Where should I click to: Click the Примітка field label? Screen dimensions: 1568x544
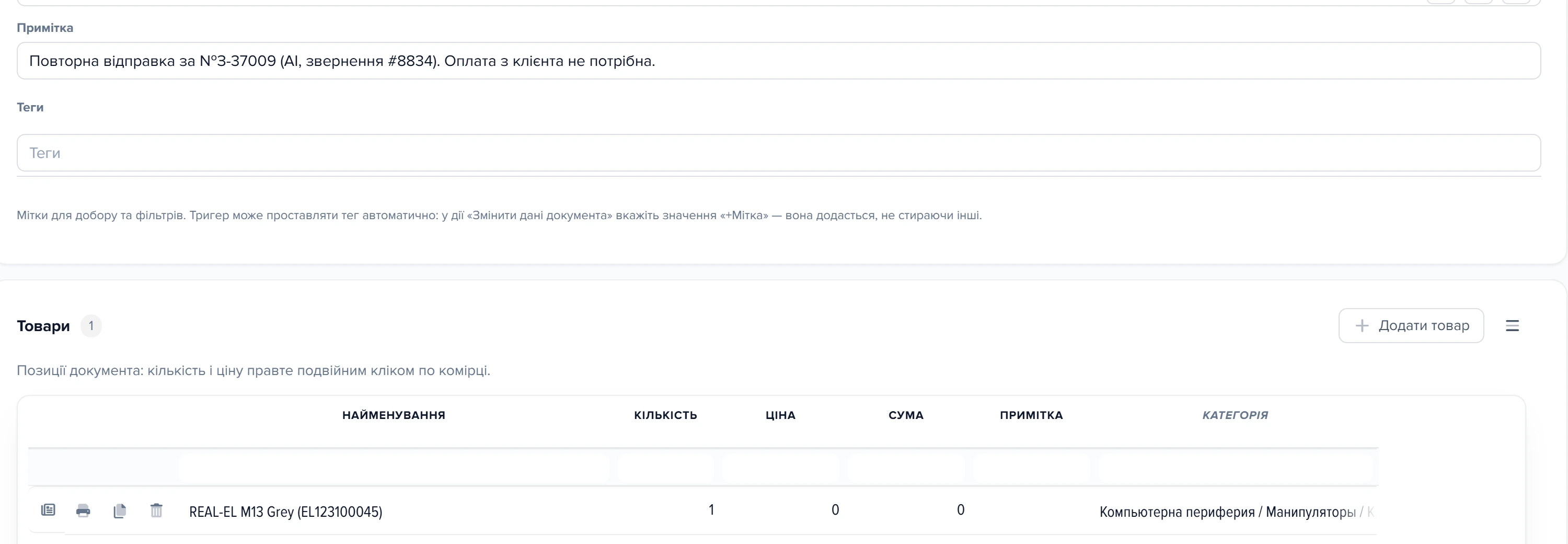pyautogui.click(x=45, y=28)
